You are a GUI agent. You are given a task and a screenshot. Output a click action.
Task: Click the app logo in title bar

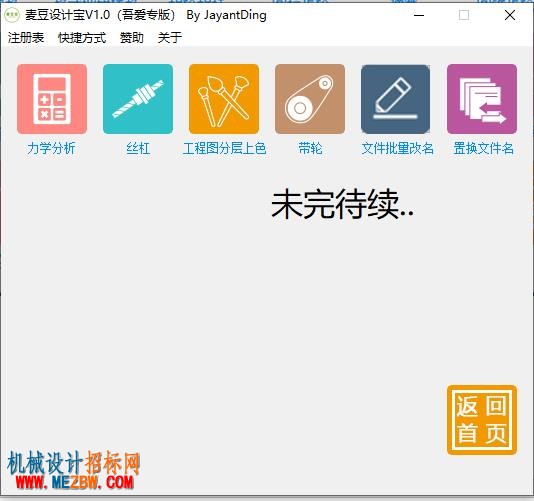(12, 15)
